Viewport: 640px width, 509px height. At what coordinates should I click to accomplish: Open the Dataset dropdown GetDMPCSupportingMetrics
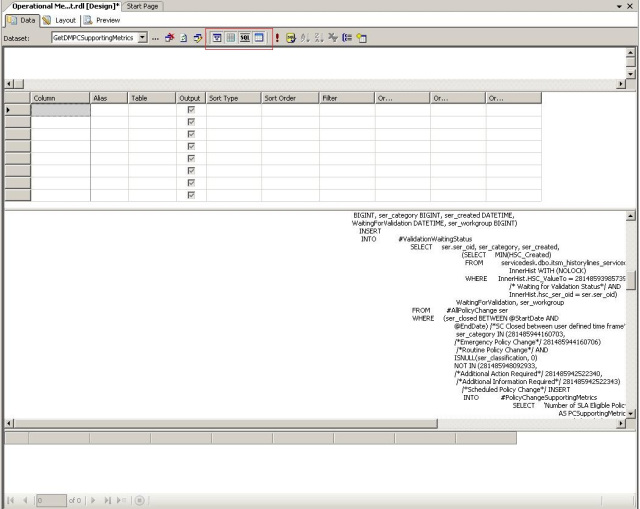pos(142,38)
